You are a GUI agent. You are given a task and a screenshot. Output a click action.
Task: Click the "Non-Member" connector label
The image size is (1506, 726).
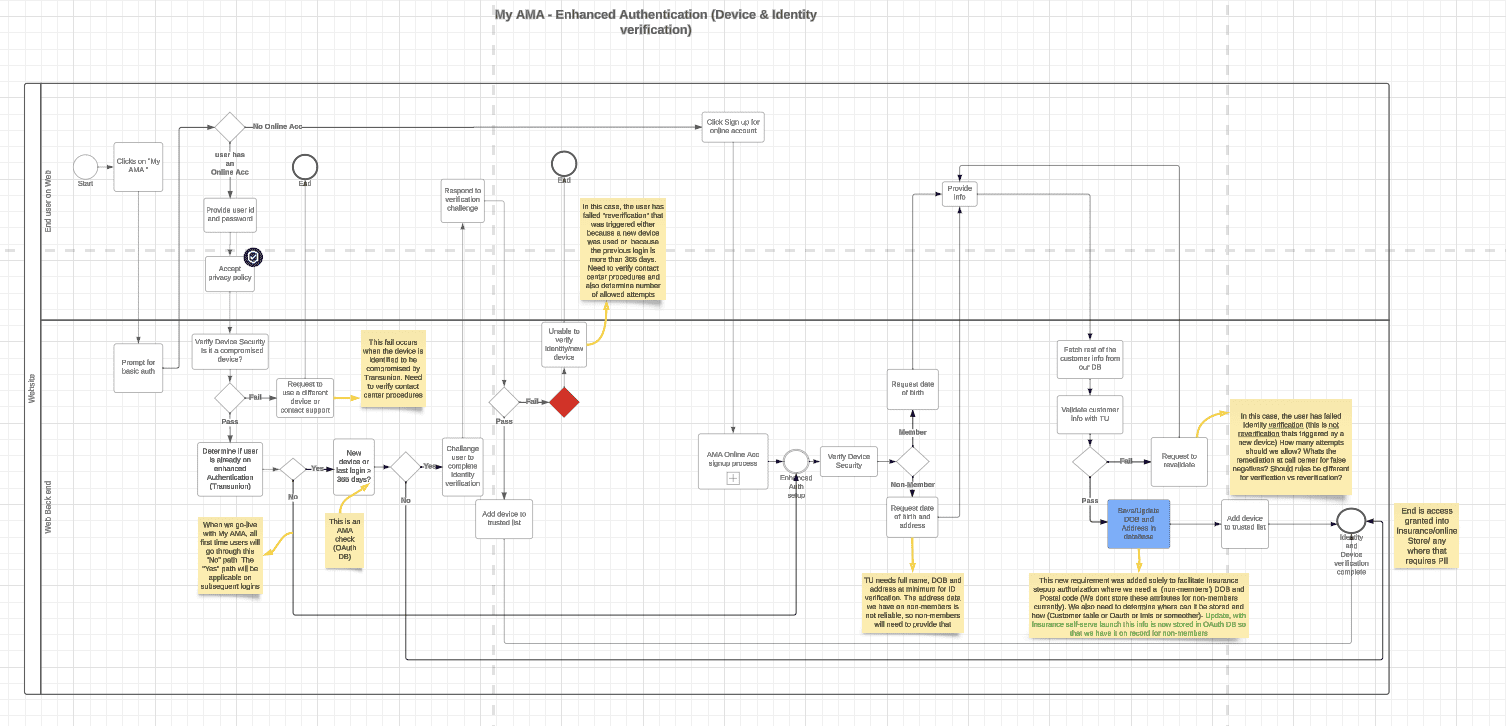(912, 484)
